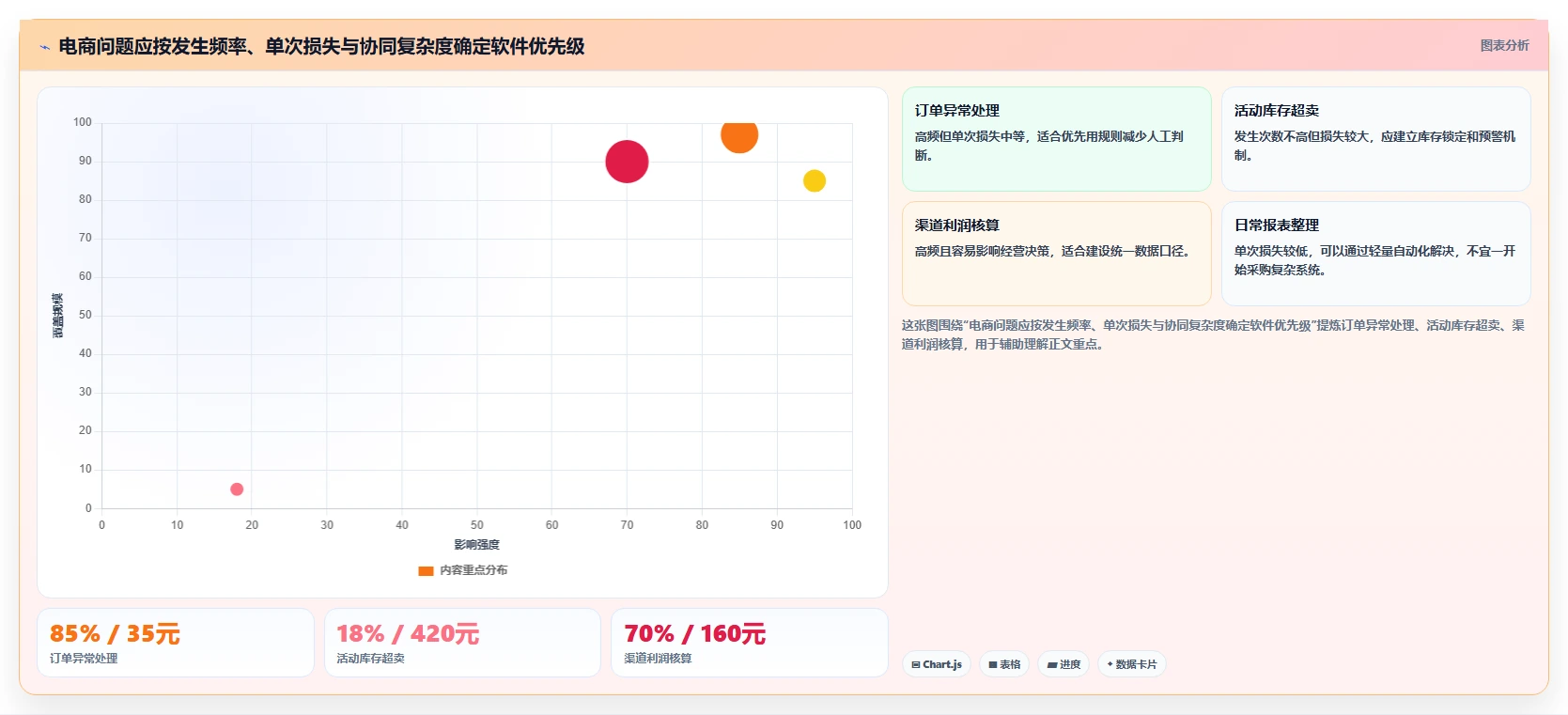1568x715 pixels.
Task: Click the 70% / 160元 stat card
Action: tap(750, 643)
